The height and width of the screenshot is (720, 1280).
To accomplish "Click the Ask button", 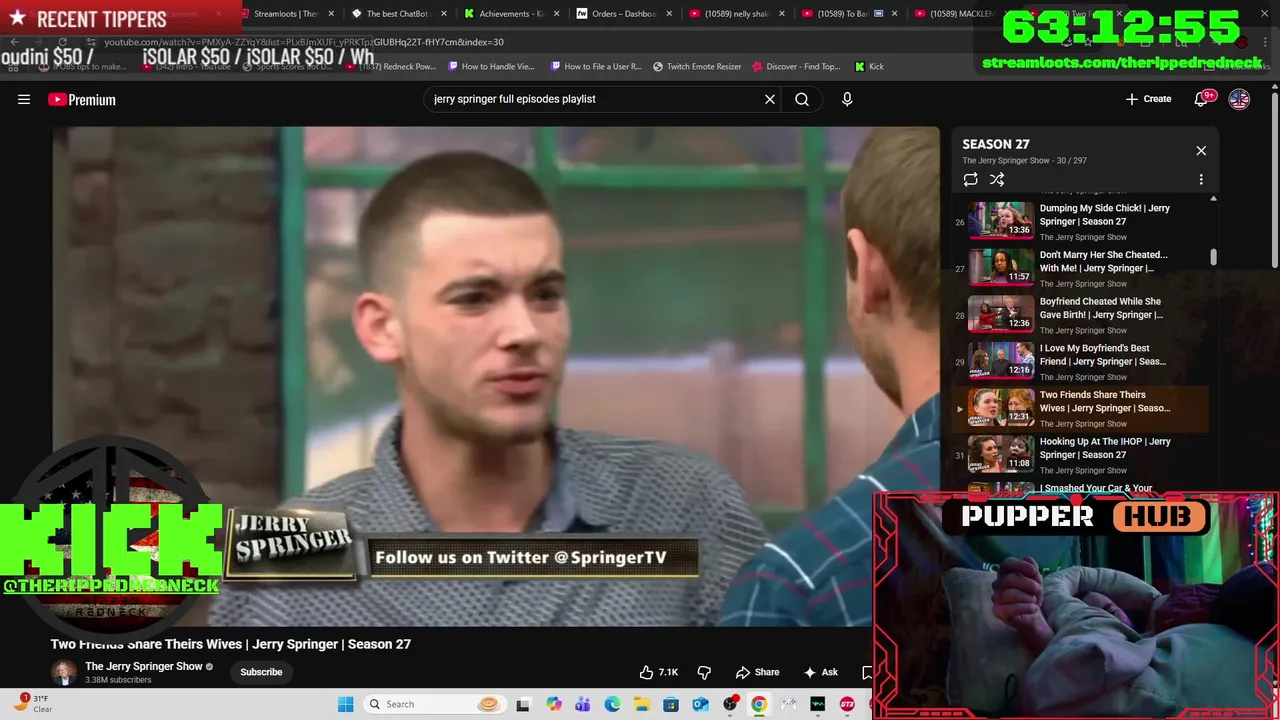I will [x=820, y=672].
